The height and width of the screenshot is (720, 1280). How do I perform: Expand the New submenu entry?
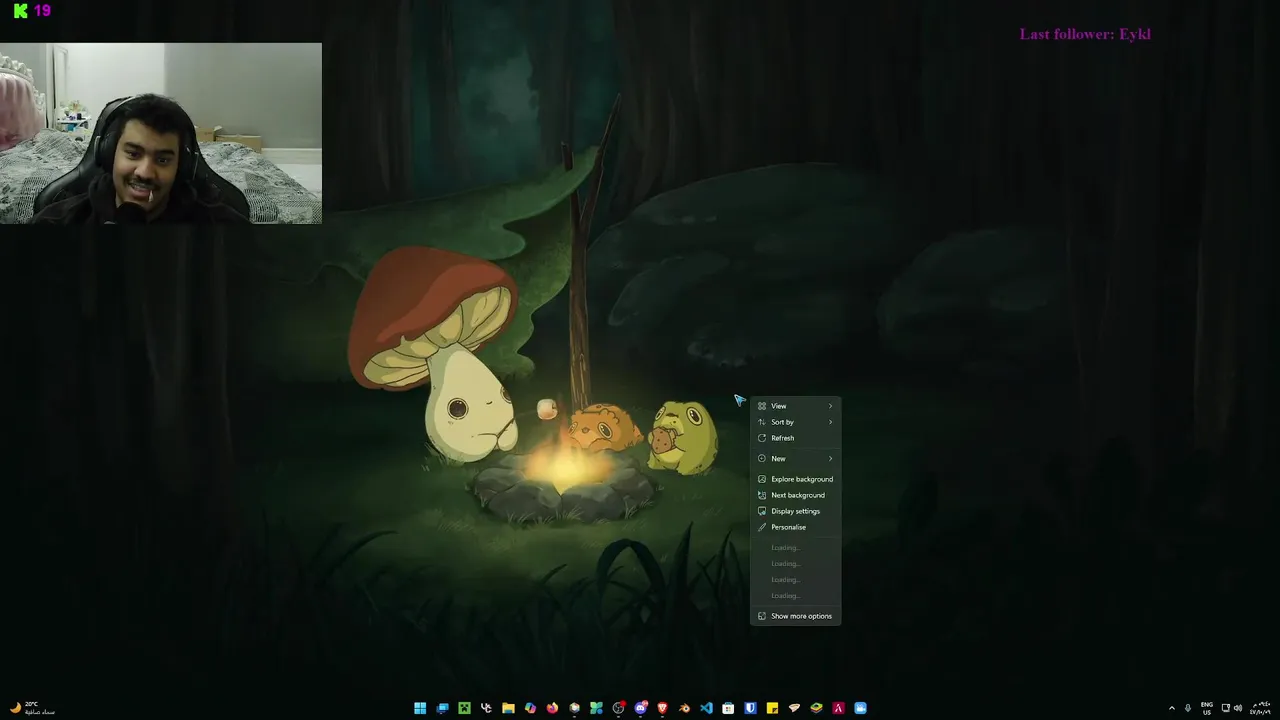pyautogui.click(x=795, y=458)
